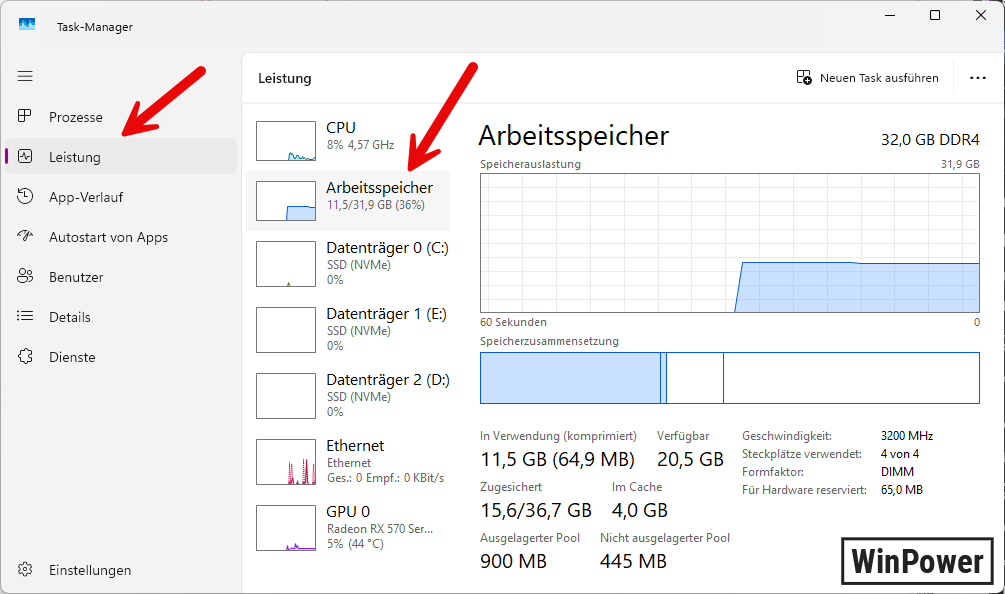The width and height of the screenshot is (1005, 594).
Task: Go to Autostart von Apps
Action: pos(108,237)
